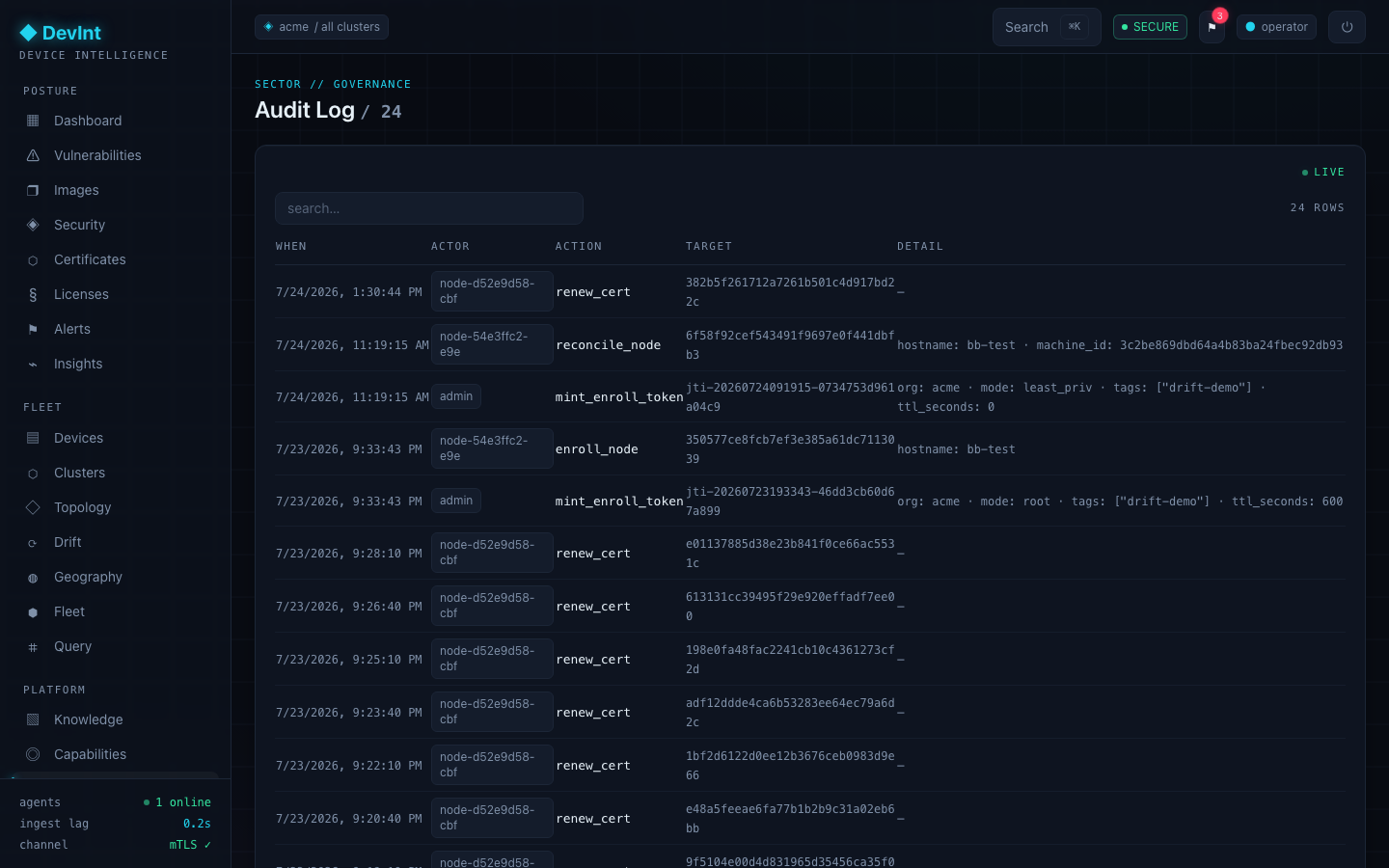Open the acme / all clusters selector

(321, 27)
